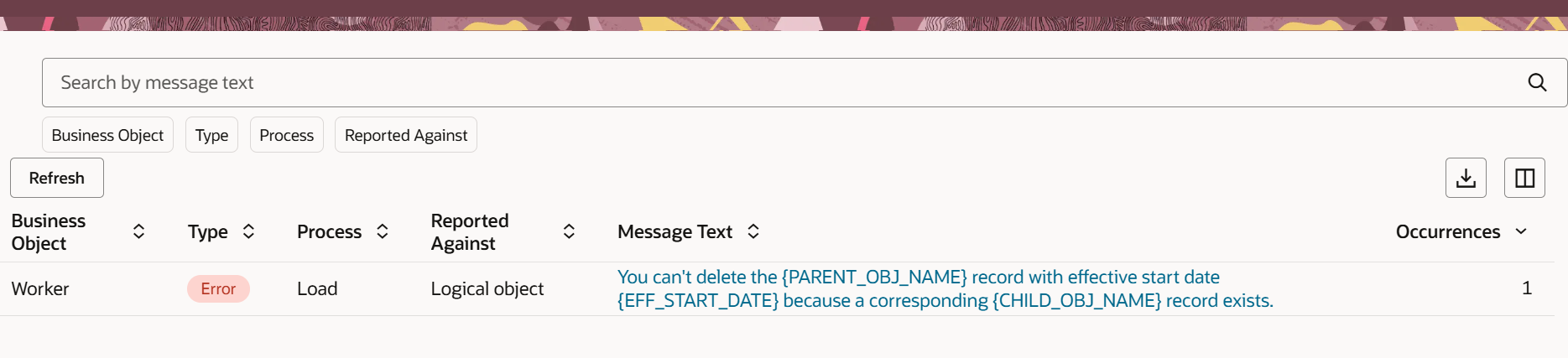Click the Refresh button
1568x358 pixels.
point(57,178)
